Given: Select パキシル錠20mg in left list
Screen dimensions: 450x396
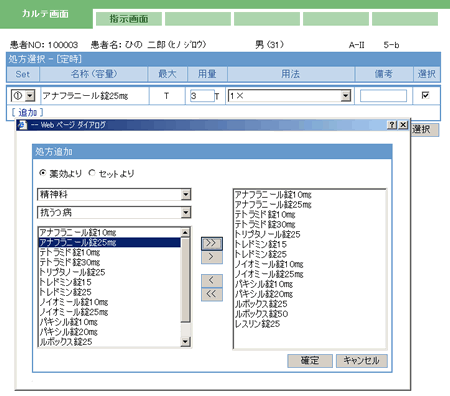Looking at the screenshot, I should [110, 332].
